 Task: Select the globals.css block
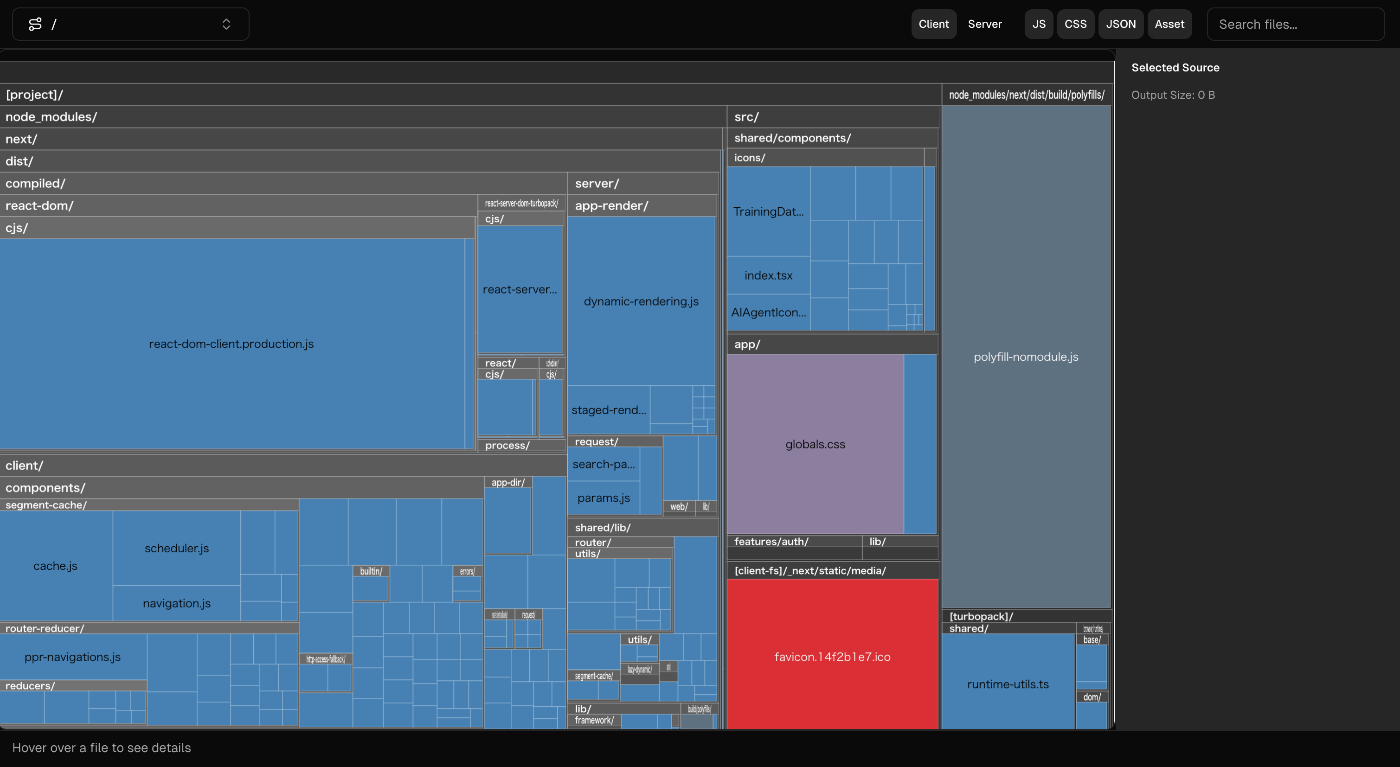tap(815, 444)
